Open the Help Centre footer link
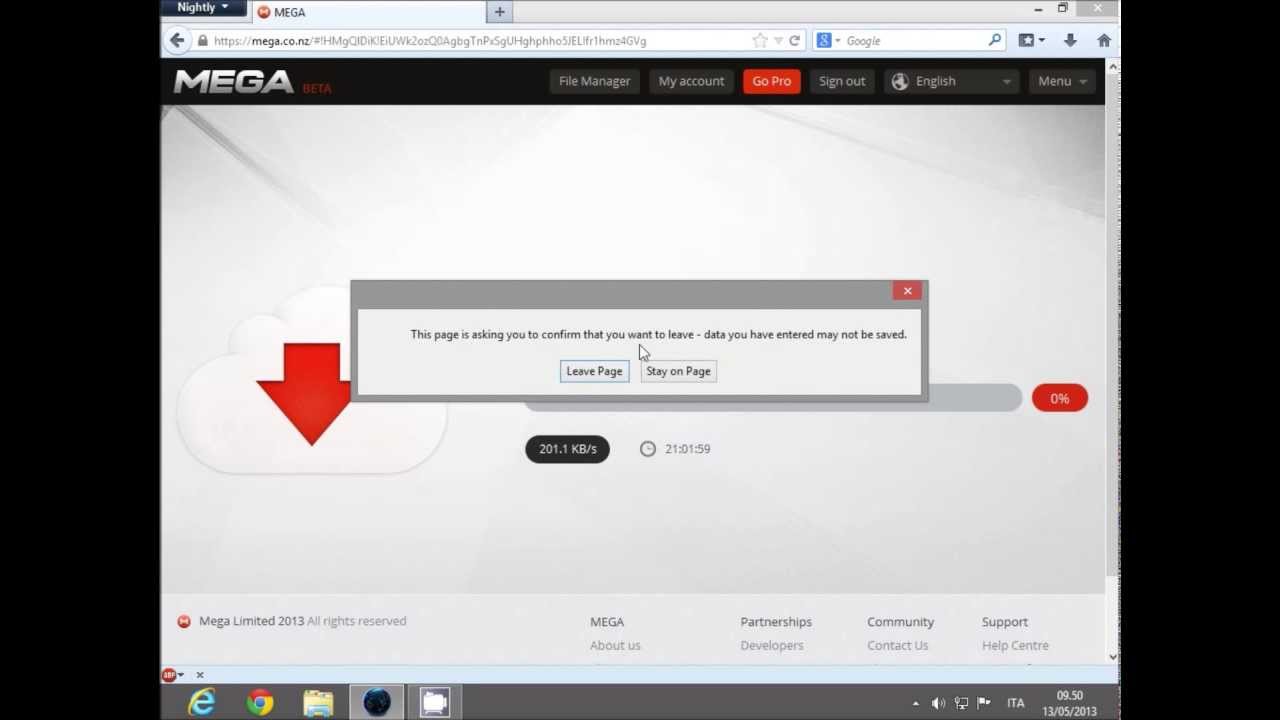The image size is (1280, 720). tap(1015, 645)
